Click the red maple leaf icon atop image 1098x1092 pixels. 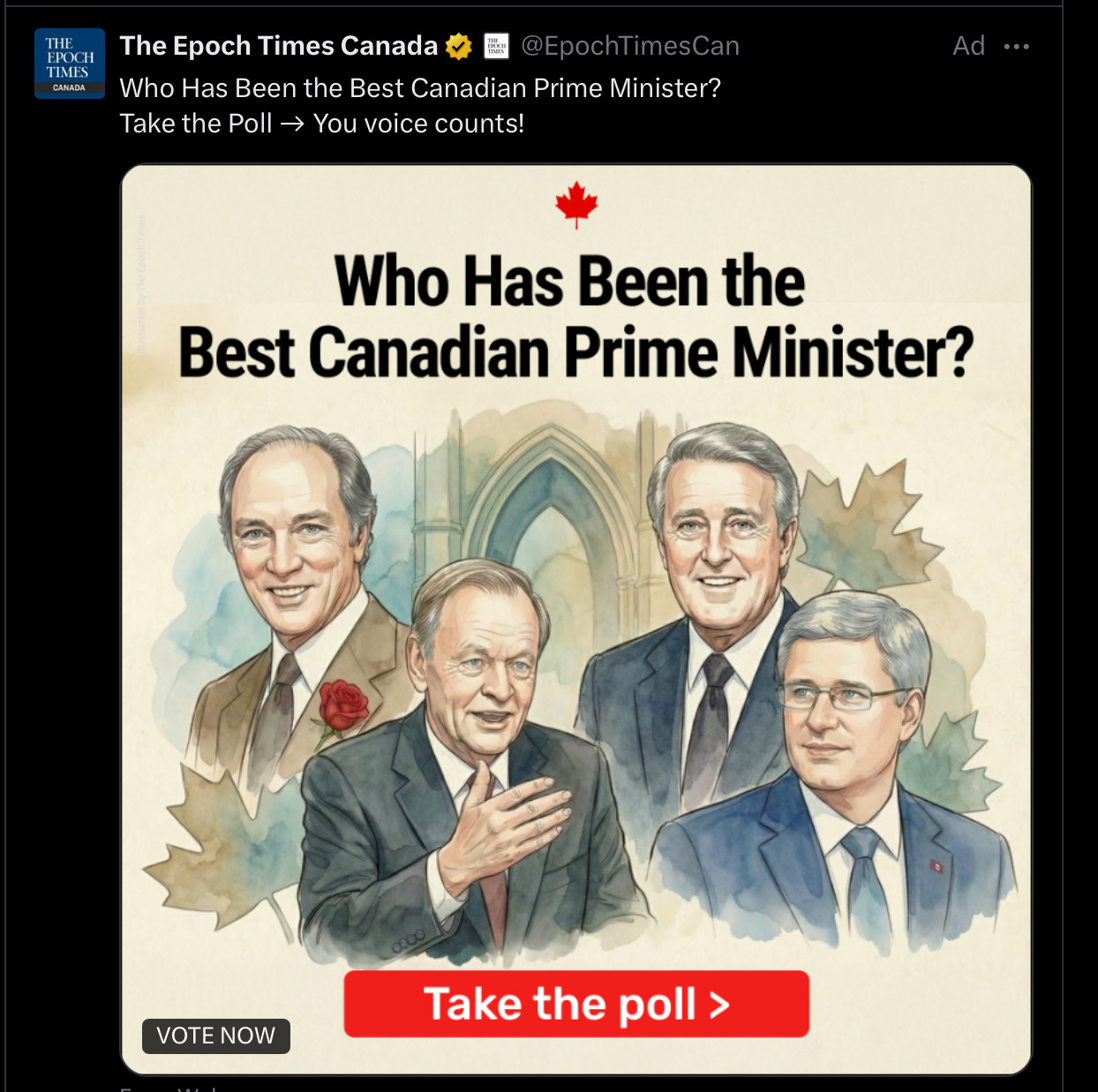tap(576, 204)
